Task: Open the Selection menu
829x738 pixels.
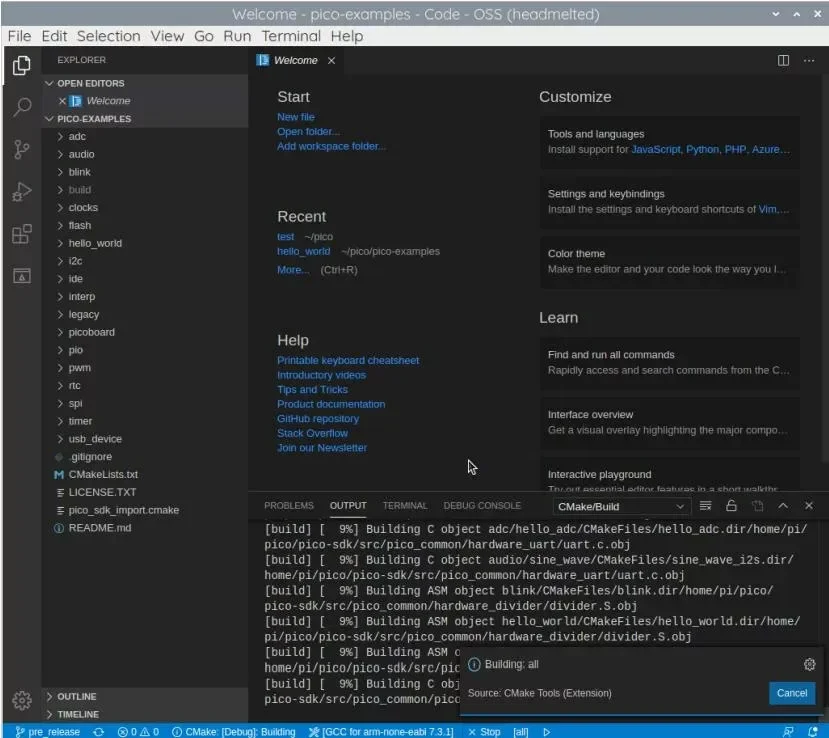Action: (108, 36)
